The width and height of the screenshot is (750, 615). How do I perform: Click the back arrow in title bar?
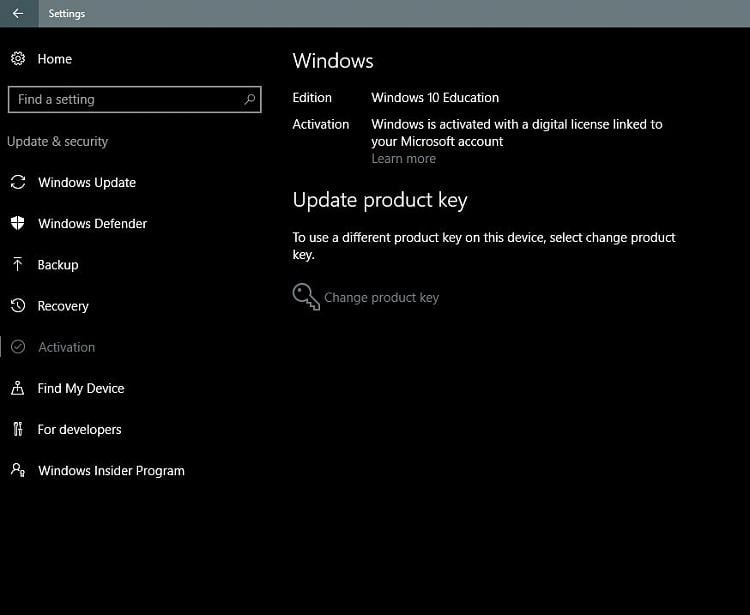tap(18, 13)
